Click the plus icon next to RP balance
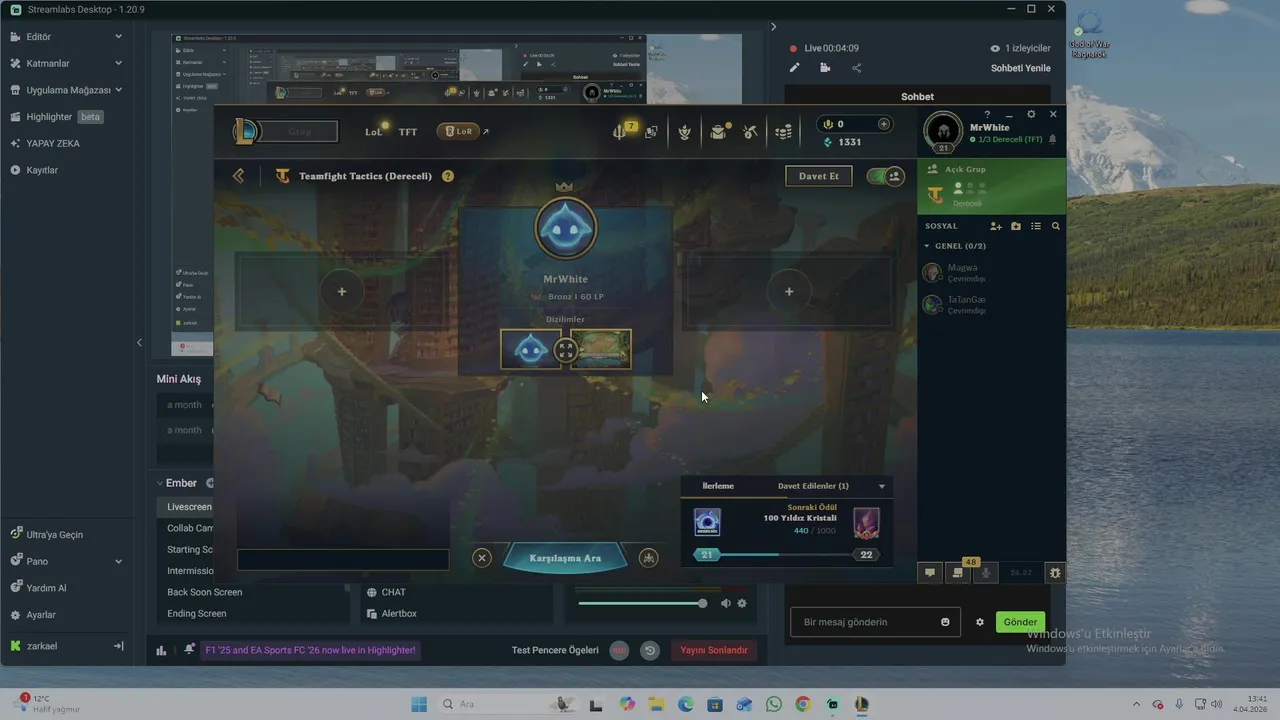Image resolution: width=1280 pixels, height=720 pixels. tap(883, 124)
